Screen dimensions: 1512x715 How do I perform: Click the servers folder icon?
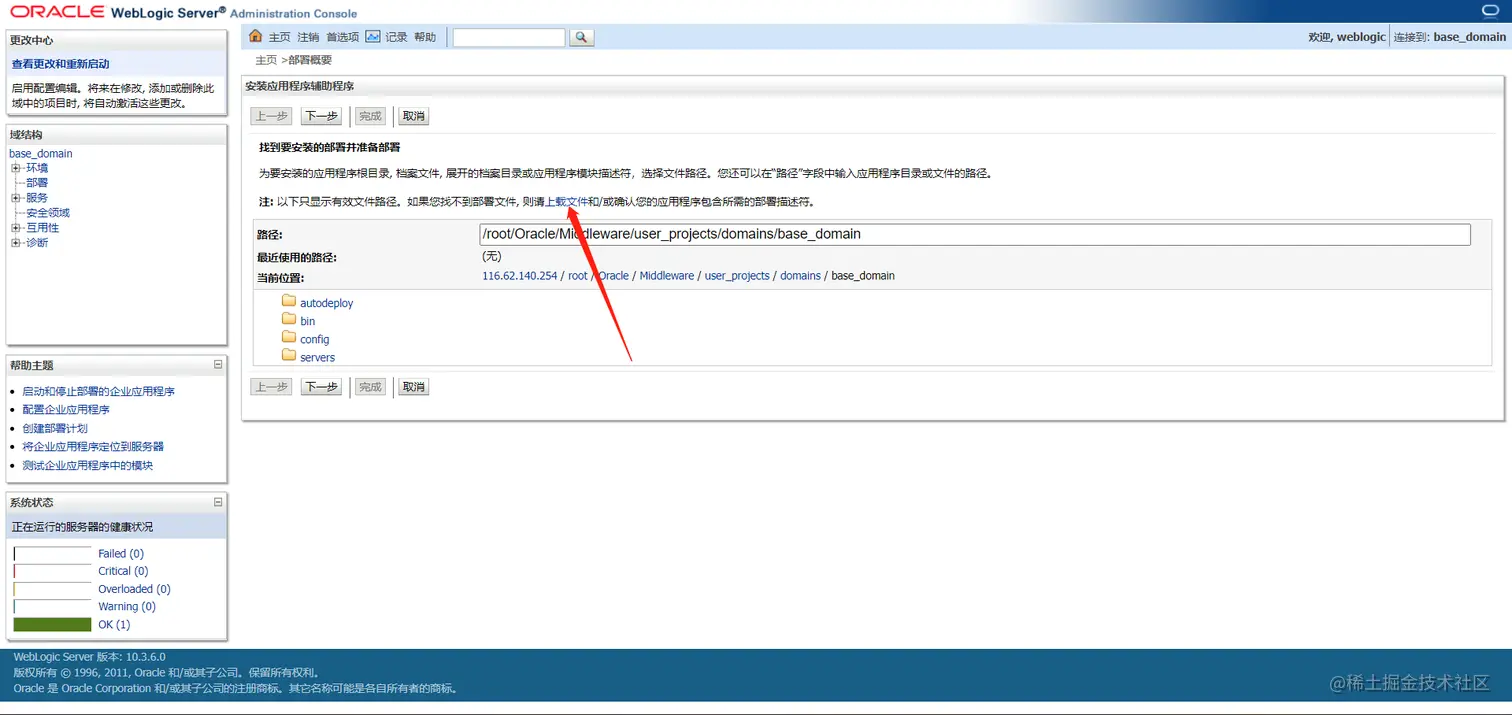pos(289,355)
